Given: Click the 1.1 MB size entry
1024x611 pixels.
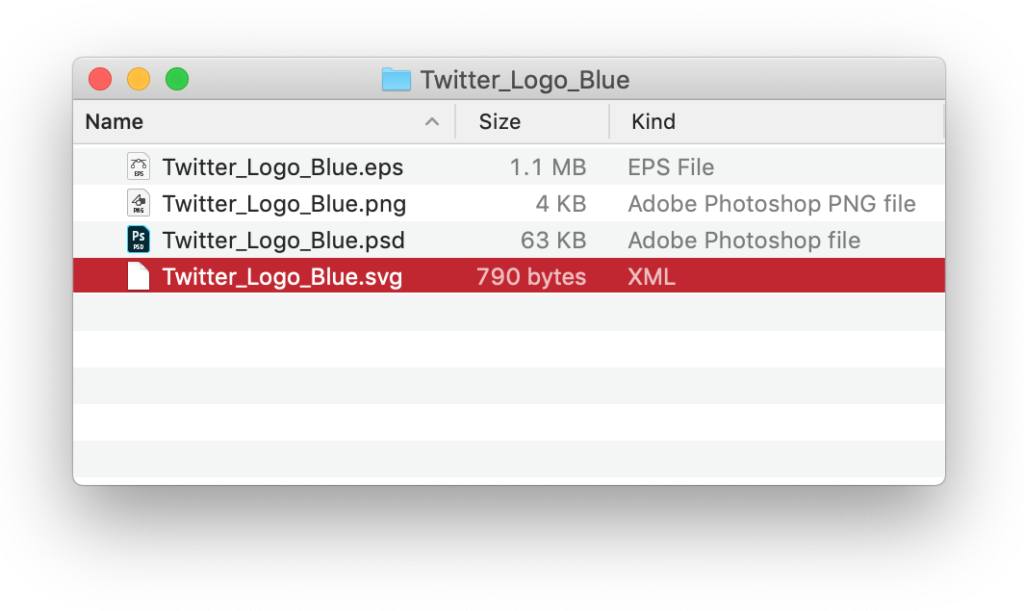Looking at the screenshot, I should tap(548, 168).
